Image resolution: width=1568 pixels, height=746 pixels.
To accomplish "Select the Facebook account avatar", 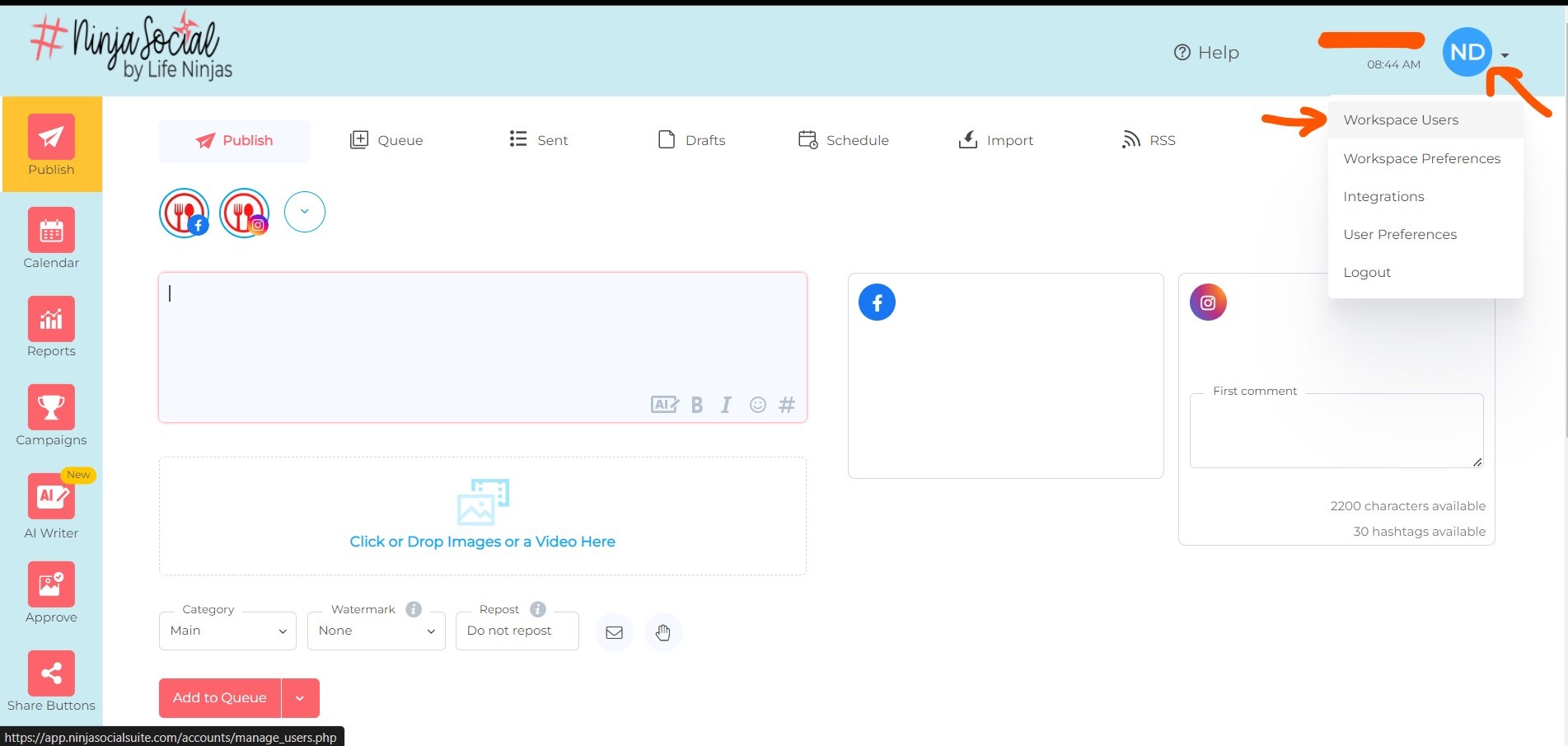I will (184, 213).
